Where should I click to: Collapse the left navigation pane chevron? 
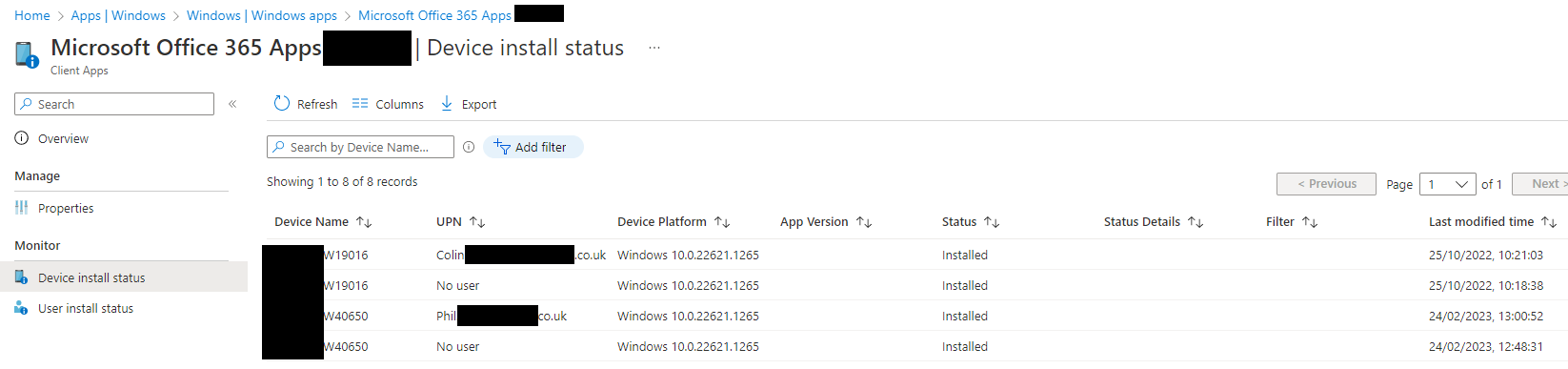coord(232,104)
